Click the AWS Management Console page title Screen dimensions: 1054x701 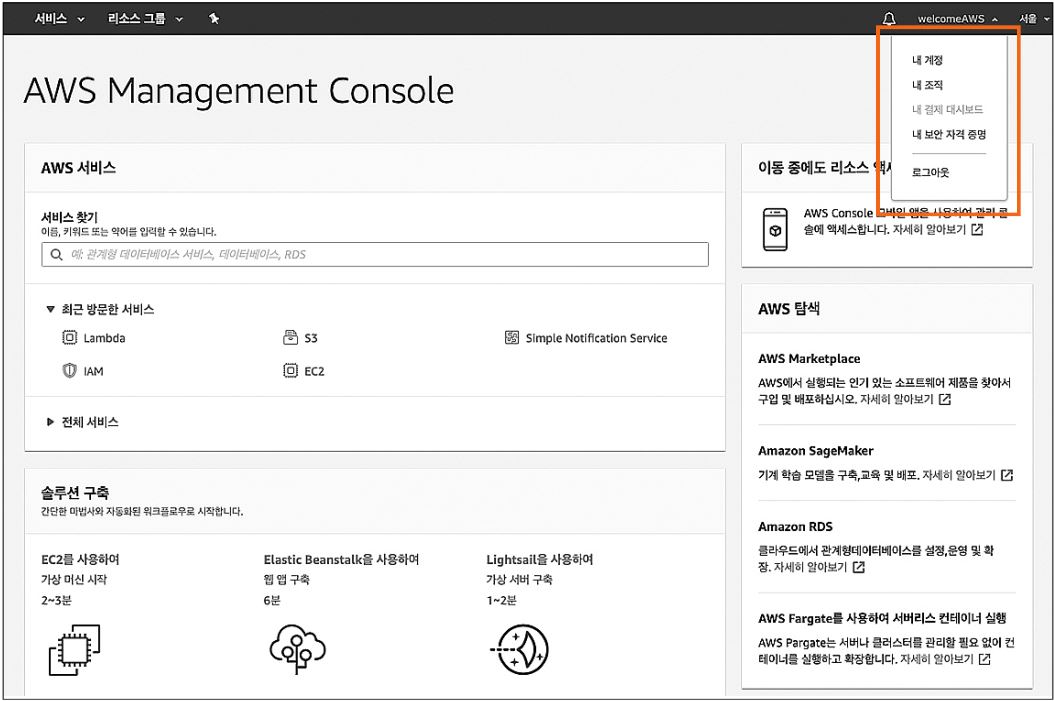(239, 91)
